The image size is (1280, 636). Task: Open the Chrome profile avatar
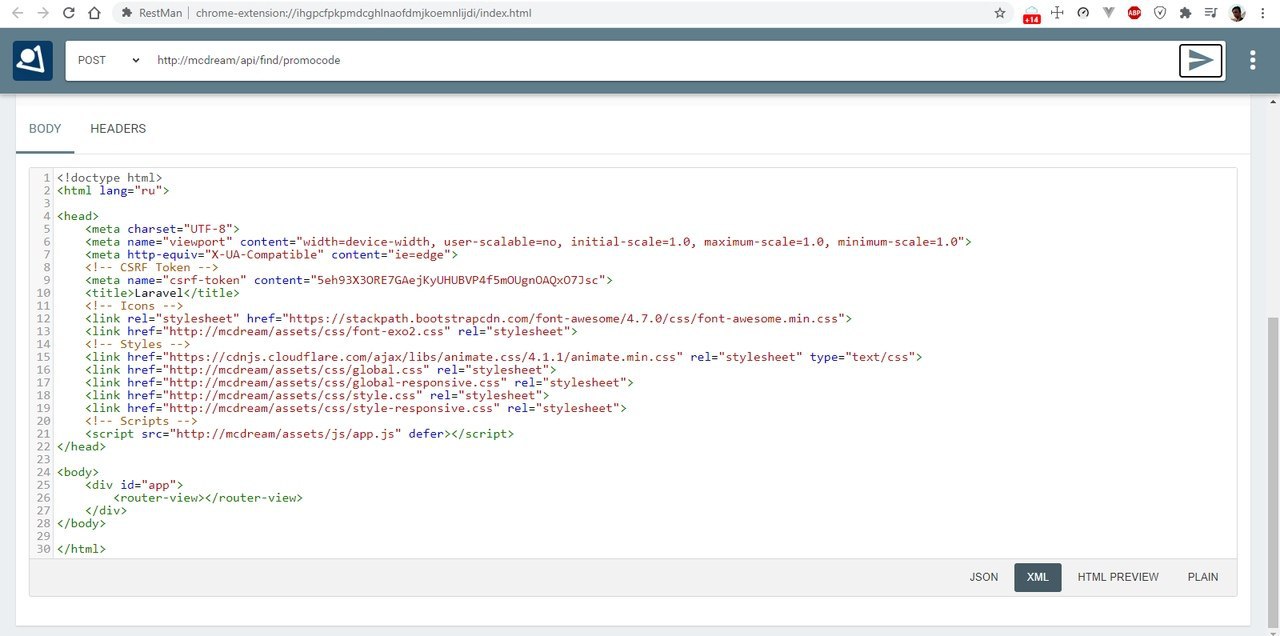pyautogui.click(x=1237, y=13)
